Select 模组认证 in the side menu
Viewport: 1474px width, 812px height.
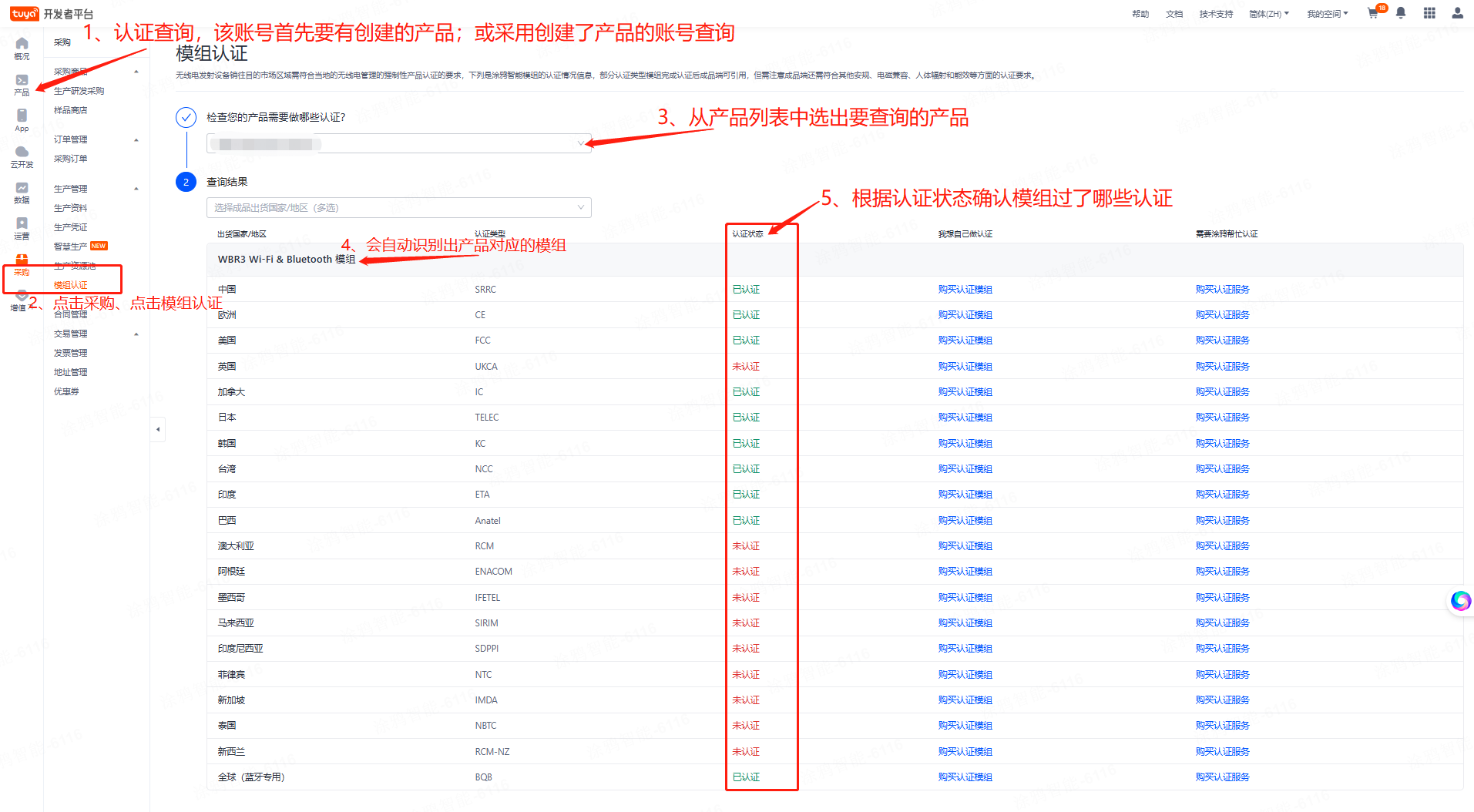pyautogui.click(x=71, y=285)
